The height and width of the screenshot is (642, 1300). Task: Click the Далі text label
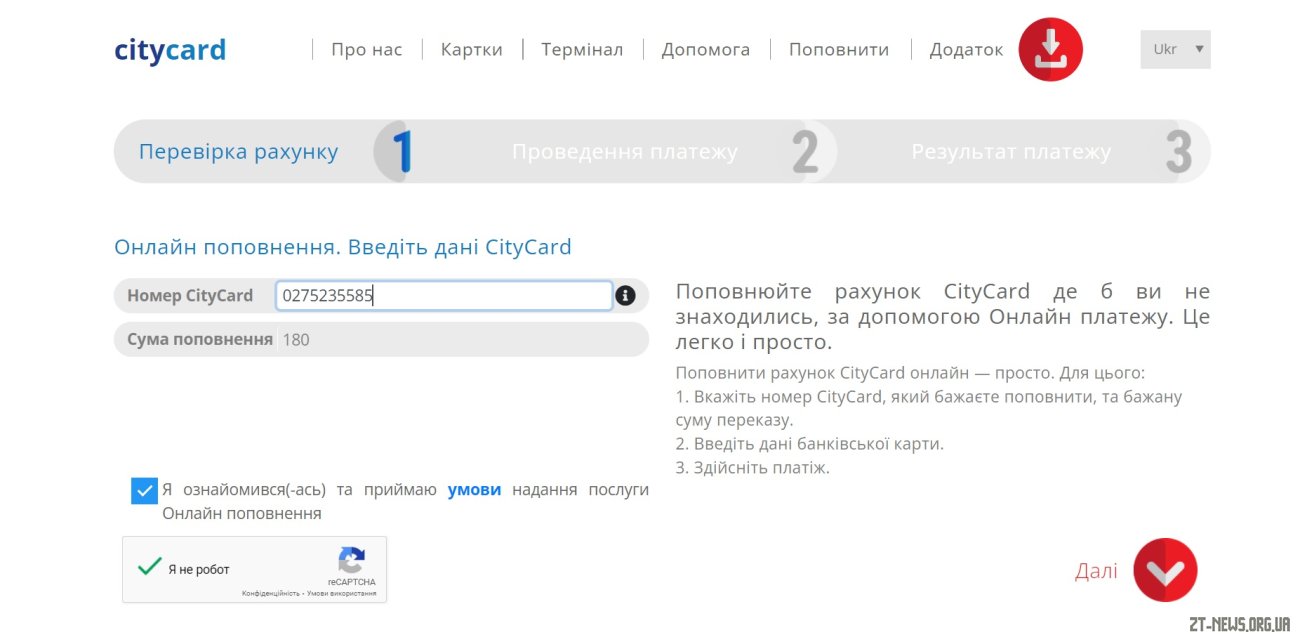click(x=1096, y=571)
